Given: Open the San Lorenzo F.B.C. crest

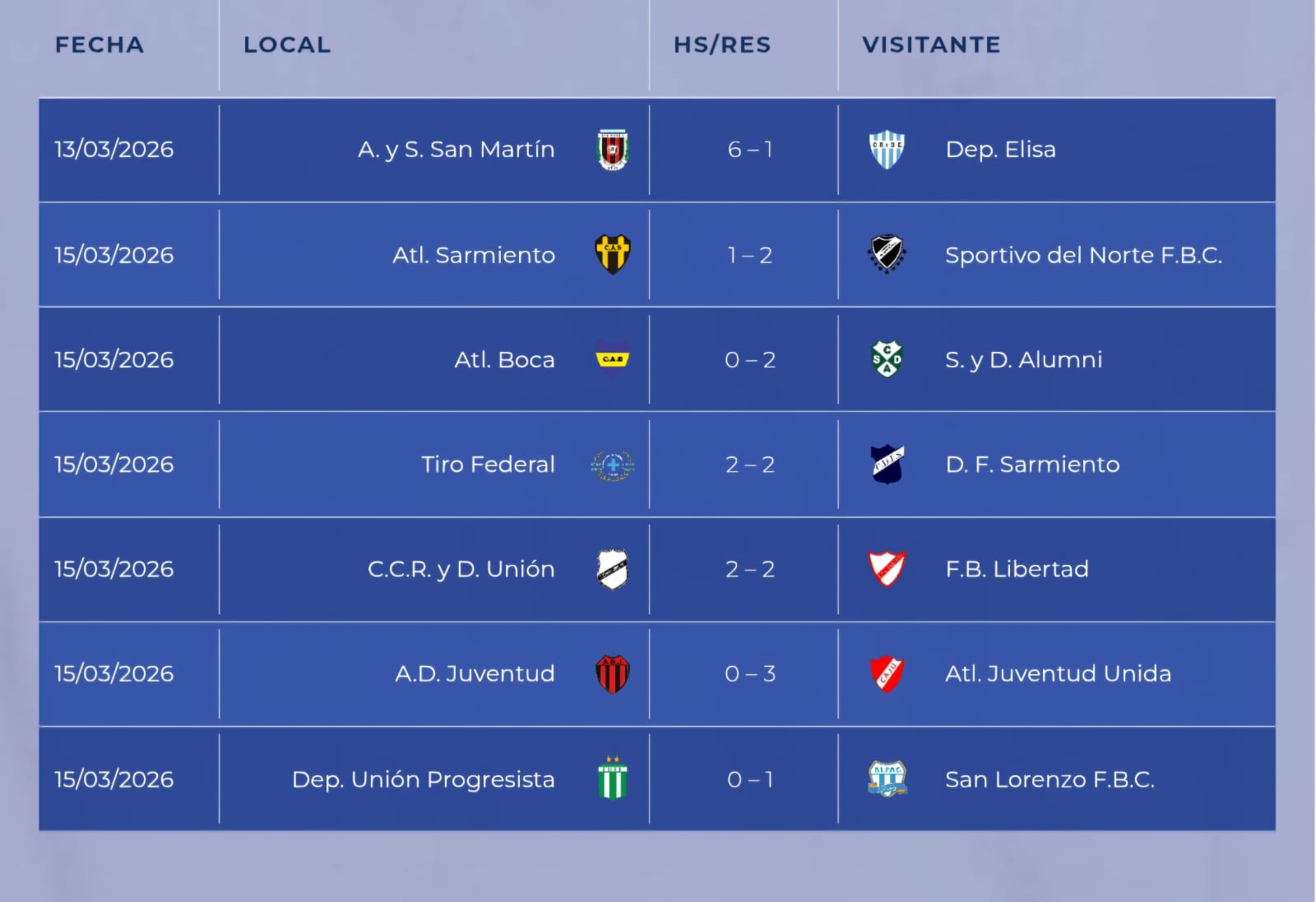Looking at the screenshot, I should [x=887, y=779].
